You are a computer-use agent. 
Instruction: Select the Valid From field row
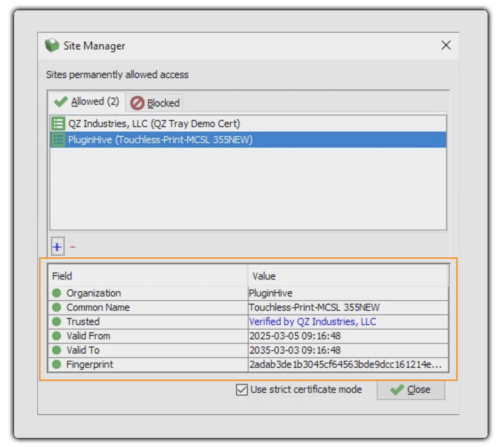[248, 336]
